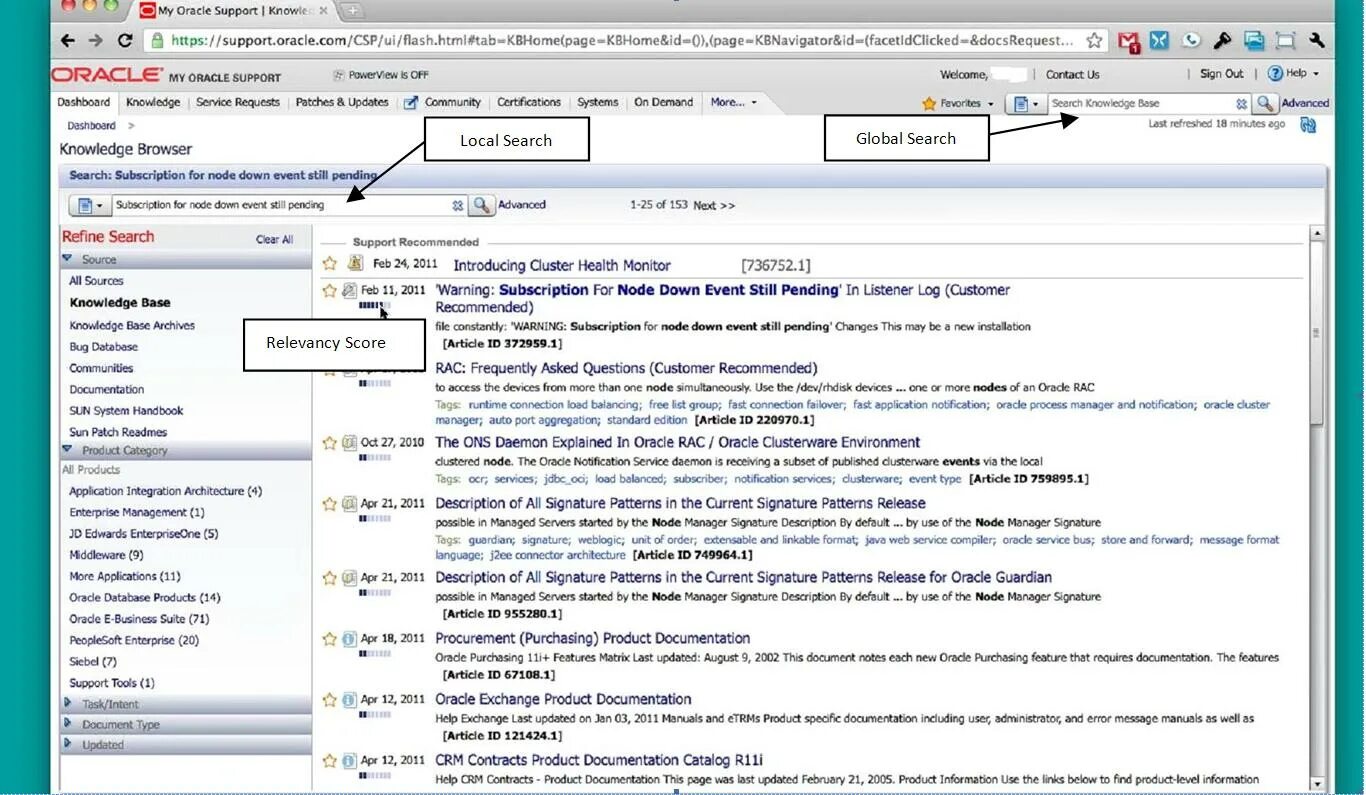The width and height of the screenshot is (1366, 795).
Task: Open the Knowledge tab
Action: [153, 102]
